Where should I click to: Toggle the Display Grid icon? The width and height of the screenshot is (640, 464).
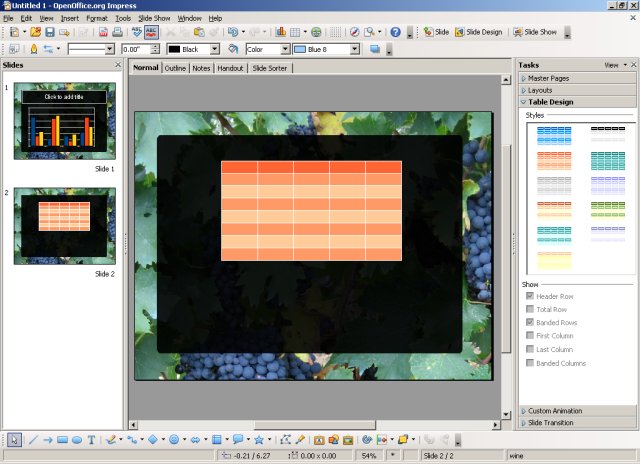click(336, 32)
